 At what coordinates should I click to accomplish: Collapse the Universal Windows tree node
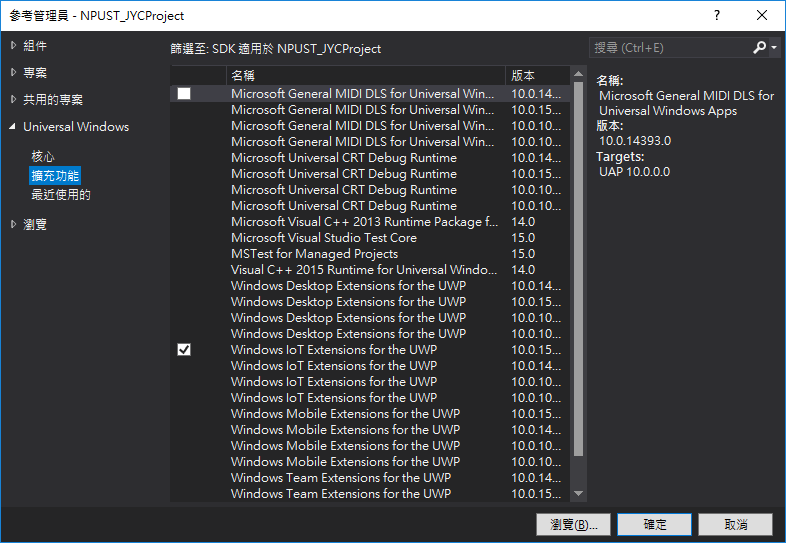[13, 127]
